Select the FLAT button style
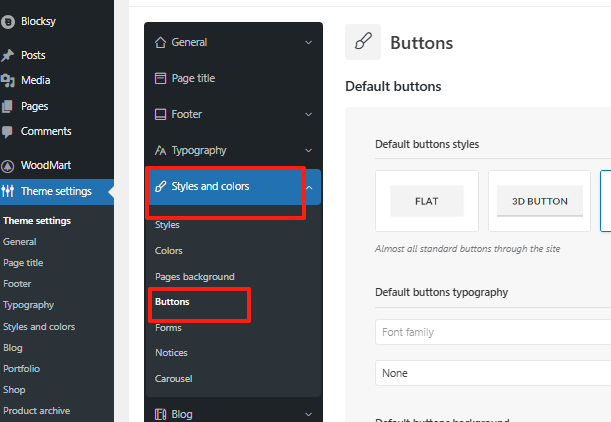 point(427,201)
